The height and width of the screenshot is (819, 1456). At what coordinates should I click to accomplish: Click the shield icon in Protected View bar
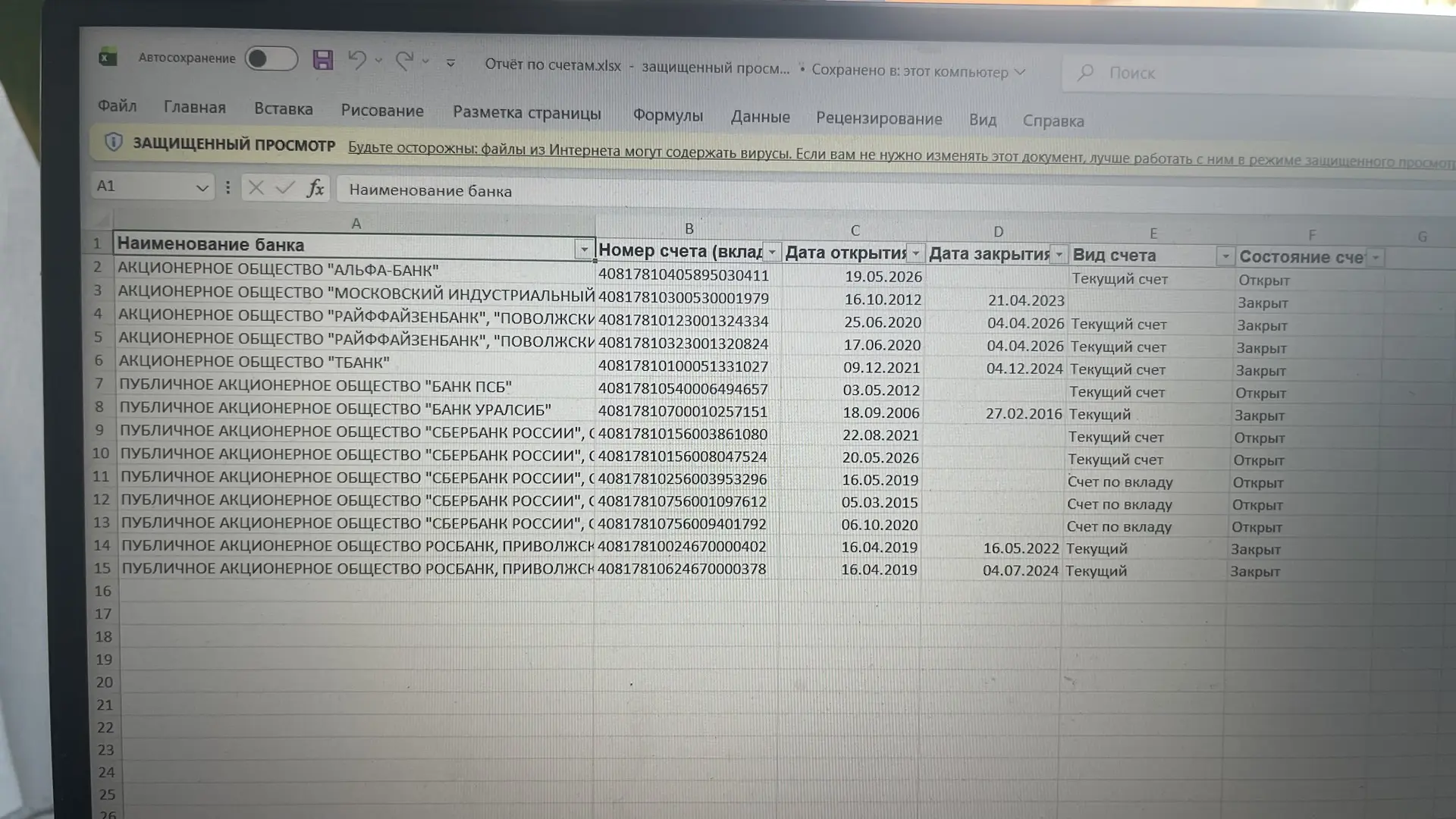coord(113,142)
